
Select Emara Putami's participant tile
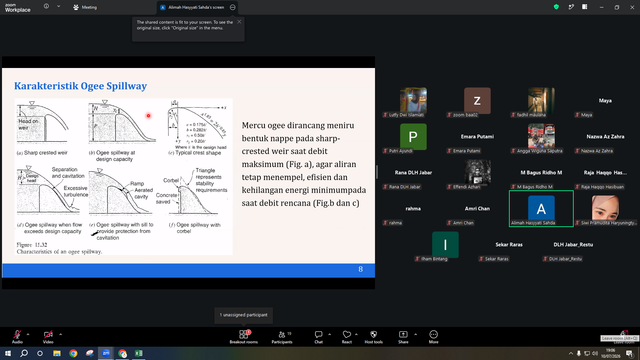click(x=477, y=137)
